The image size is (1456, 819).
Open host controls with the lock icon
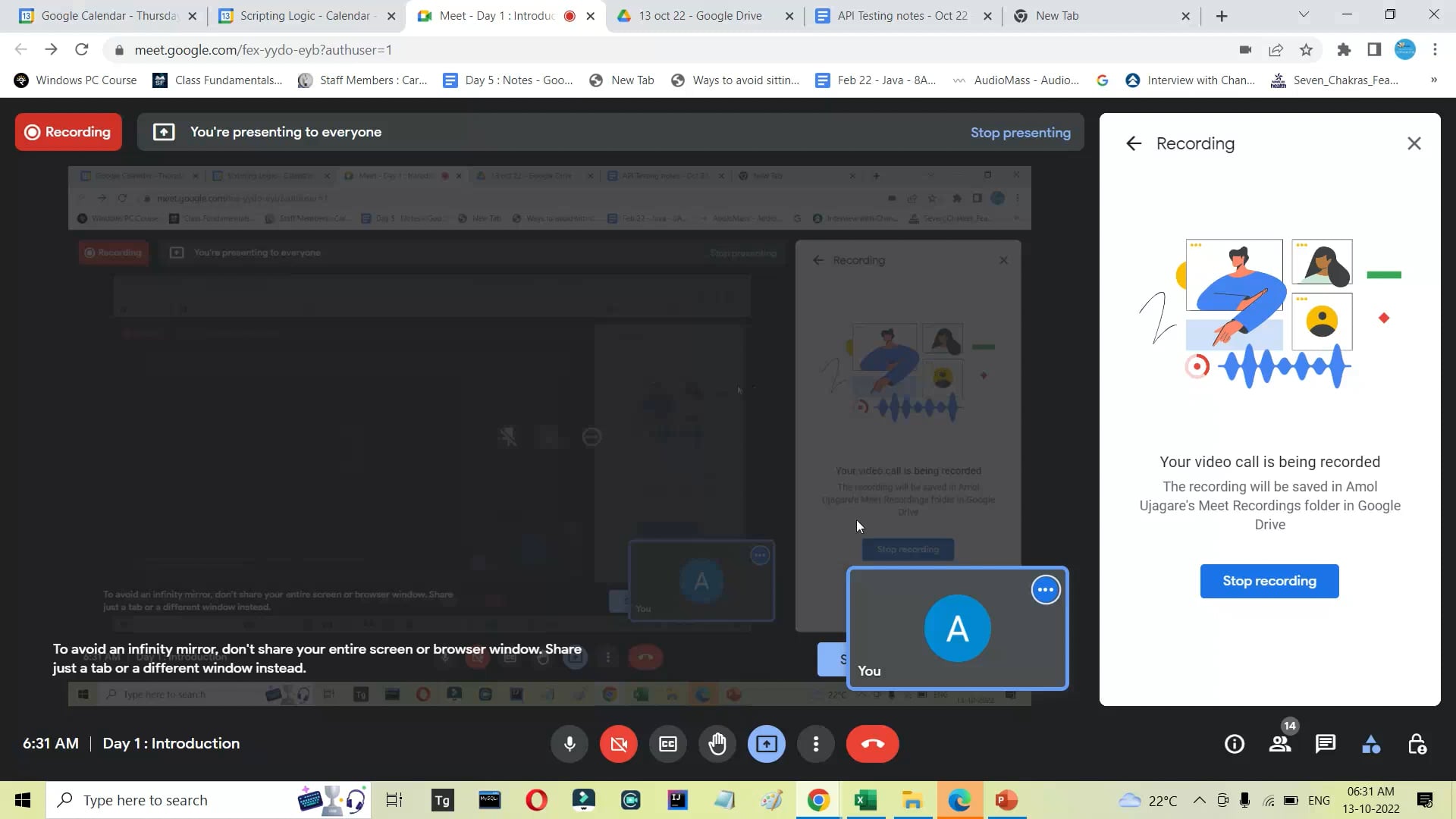(1417, 744)
